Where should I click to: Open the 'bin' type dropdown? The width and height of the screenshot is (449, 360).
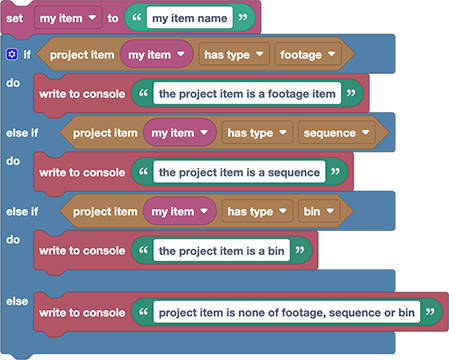pyautogui.click(x=319, y=211)
